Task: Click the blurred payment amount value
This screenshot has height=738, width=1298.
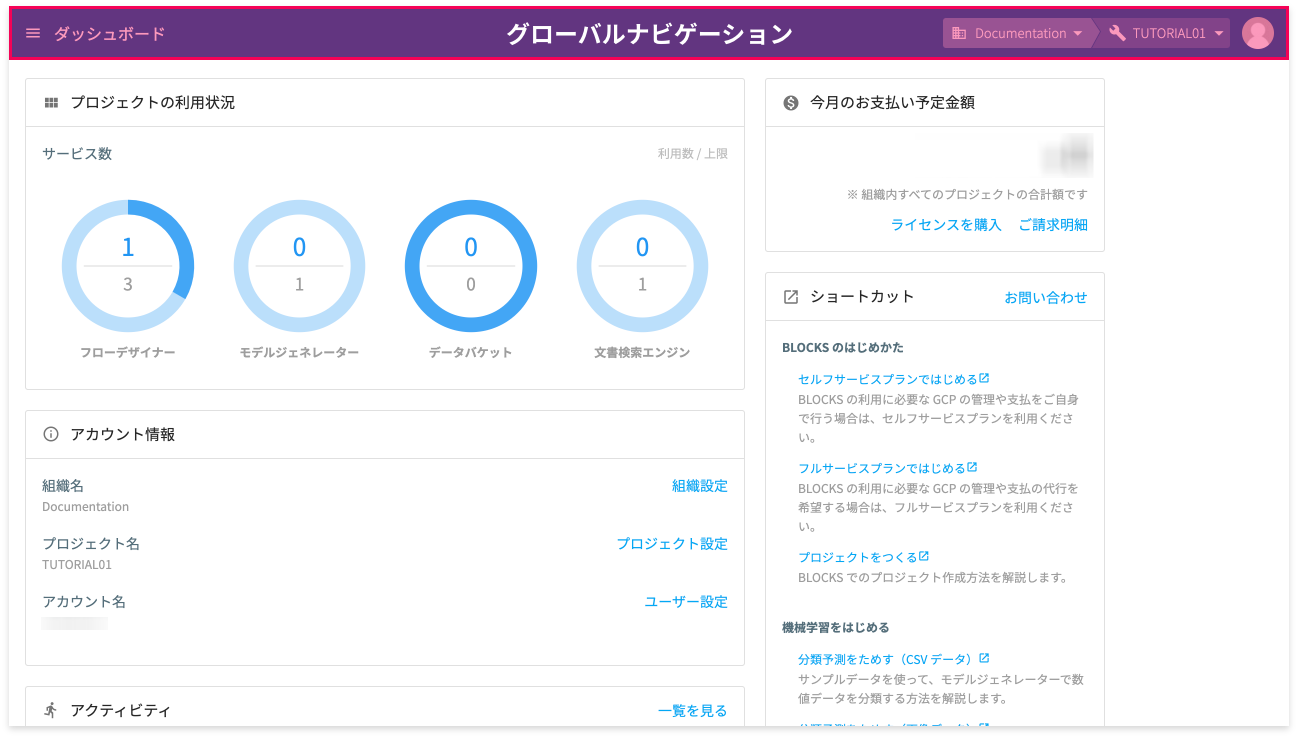Action: click(1066, 157)
